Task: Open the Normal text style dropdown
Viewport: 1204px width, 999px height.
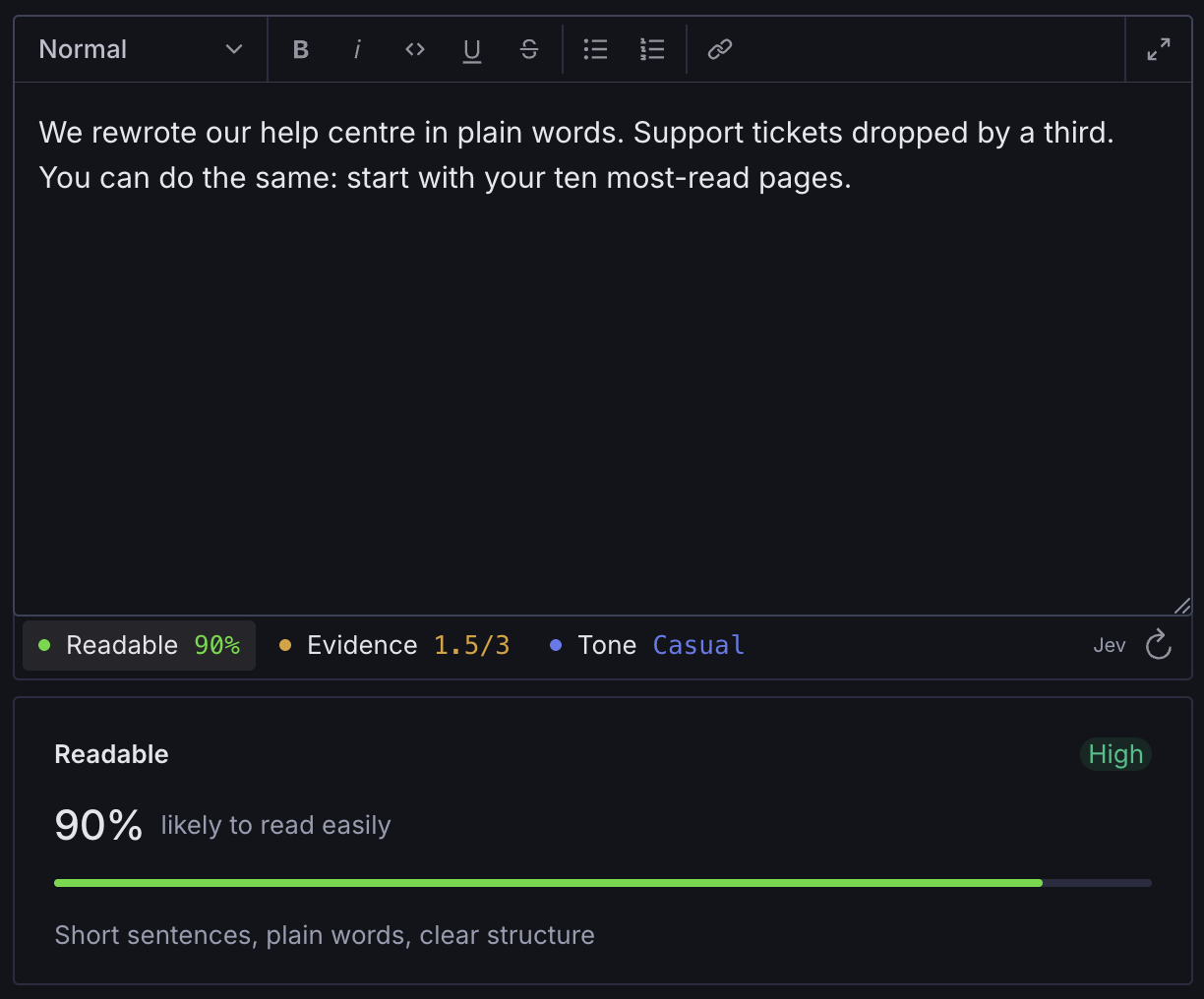Action: point(141,49)
